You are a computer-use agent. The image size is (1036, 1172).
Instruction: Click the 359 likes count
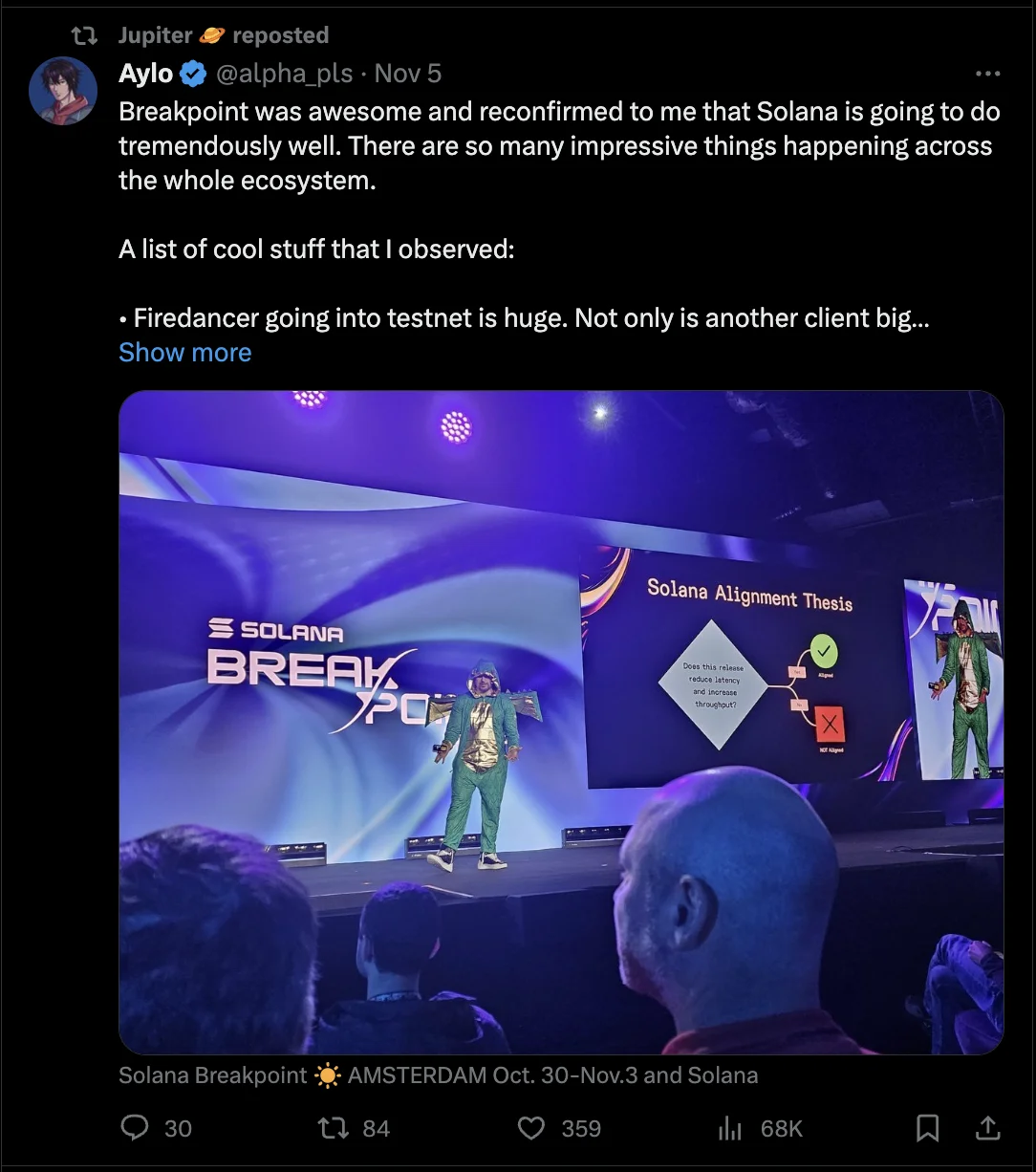pyautogui.click(x=581, y=1129)
